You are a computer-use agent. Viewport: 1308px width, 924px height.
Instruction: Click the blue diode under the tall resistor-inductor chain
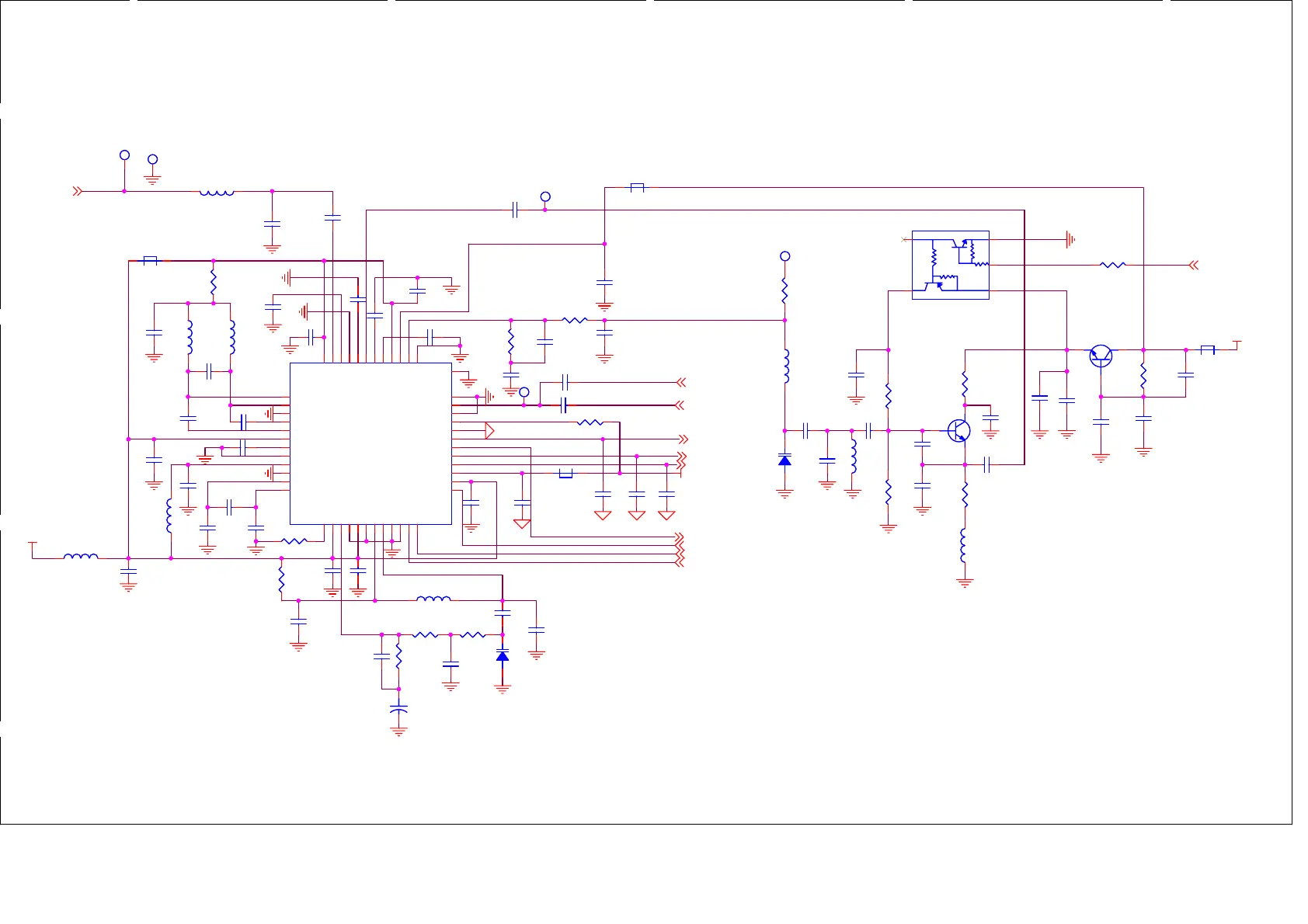coord(784,460)
